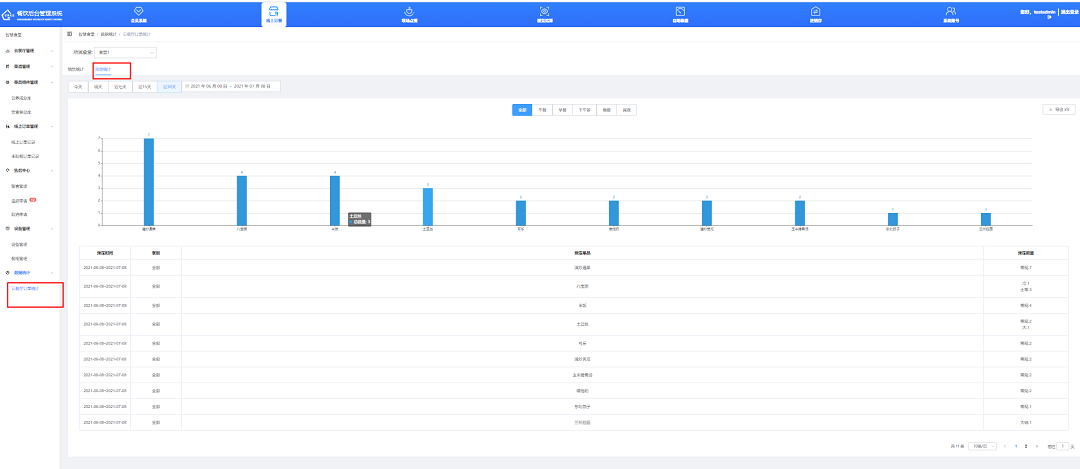Open the bowl-icon dine-in ordering module
1080x469 pixels.
coord(409,14)
